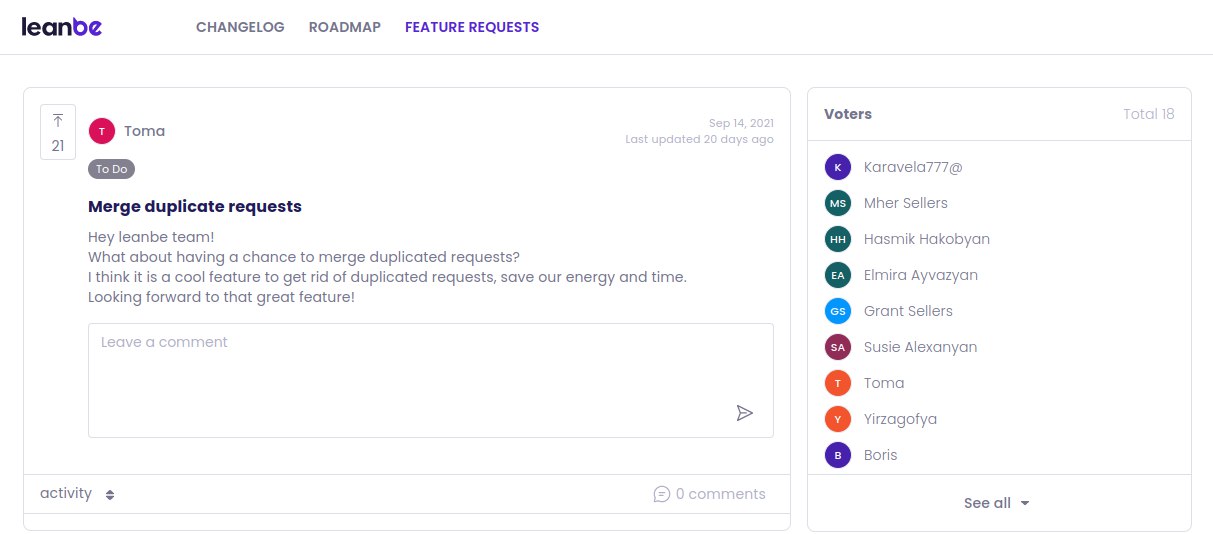Click Karavela777@ voter avatar
This screenshot has width=1213, height=534.
(x=838, y=167)
